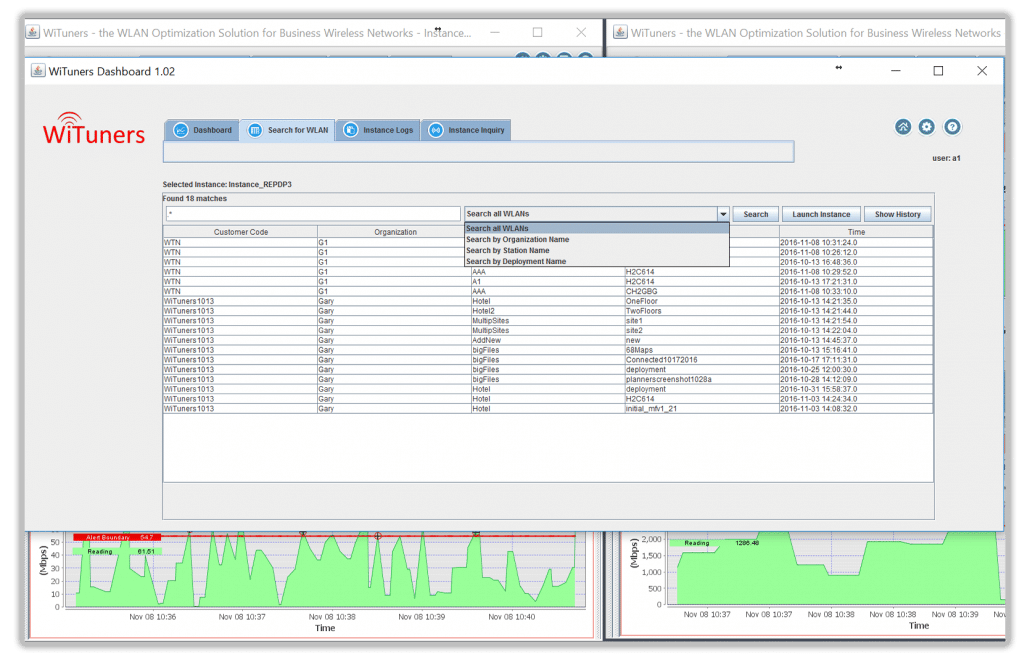Screen dimensions: 1030x660
Task: Click the Launch Instance button
Action: tap(821, 214)
